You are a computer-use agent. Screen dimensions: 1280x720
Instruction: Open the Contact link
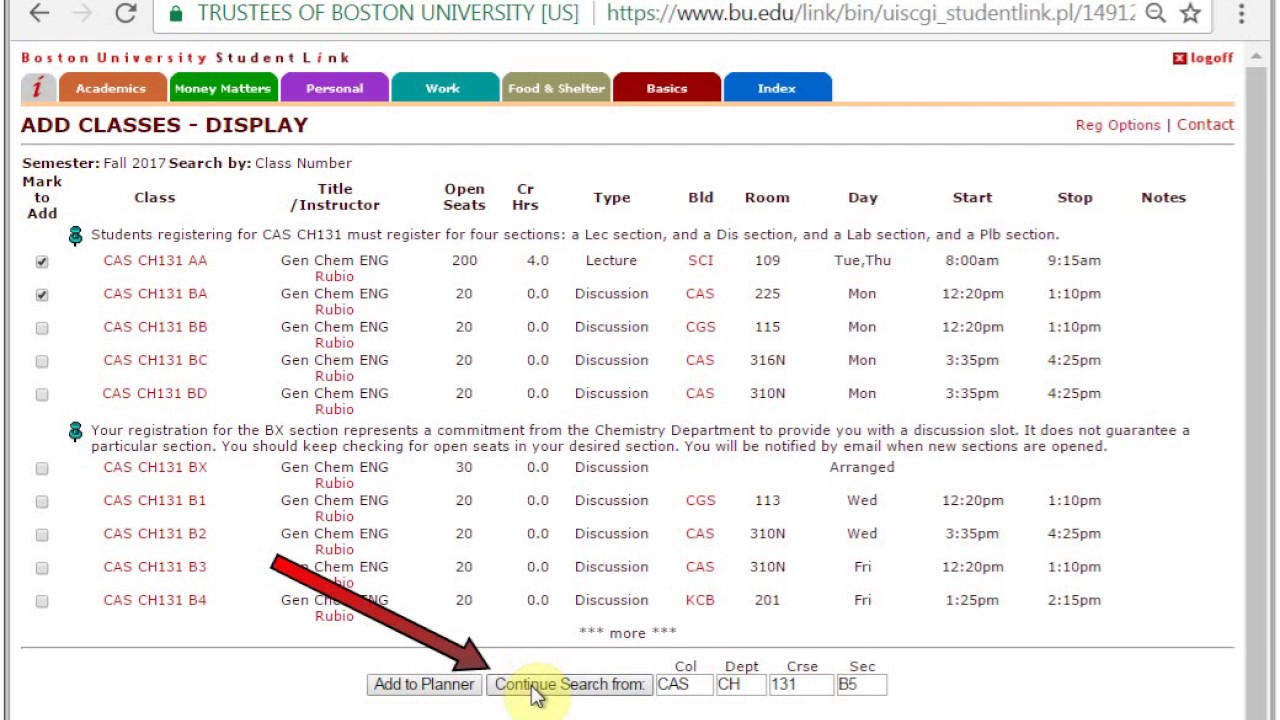(1205, 125)
